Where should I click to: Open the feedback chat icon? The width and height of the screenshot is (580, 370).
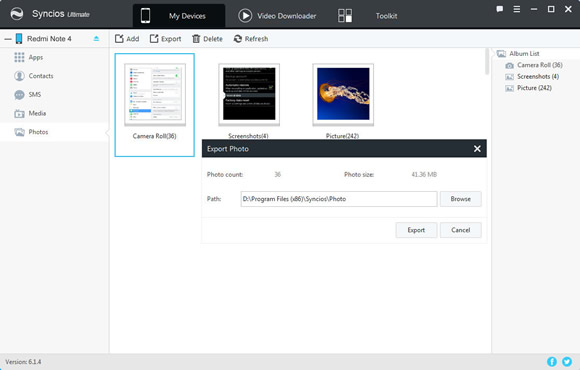point(499,9)
